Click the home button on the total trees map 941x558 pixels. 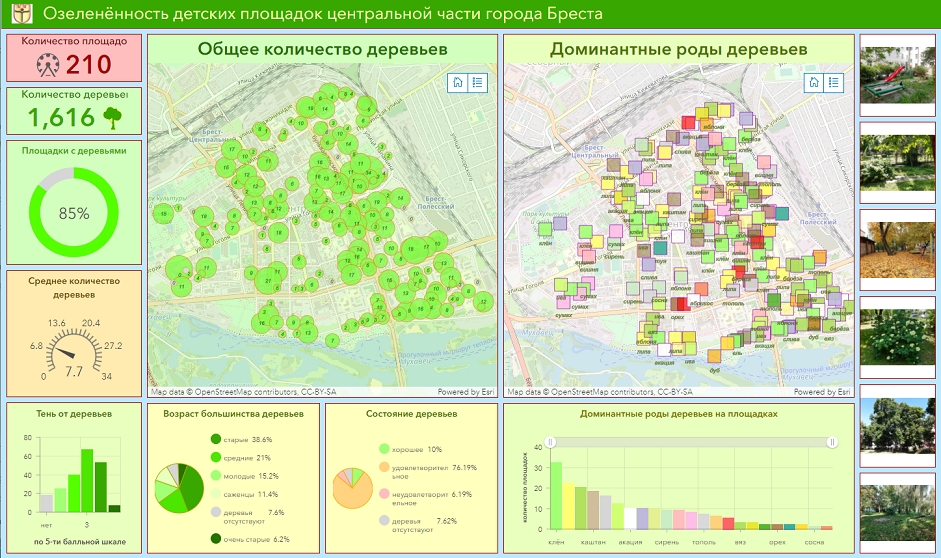click(457, 83)
